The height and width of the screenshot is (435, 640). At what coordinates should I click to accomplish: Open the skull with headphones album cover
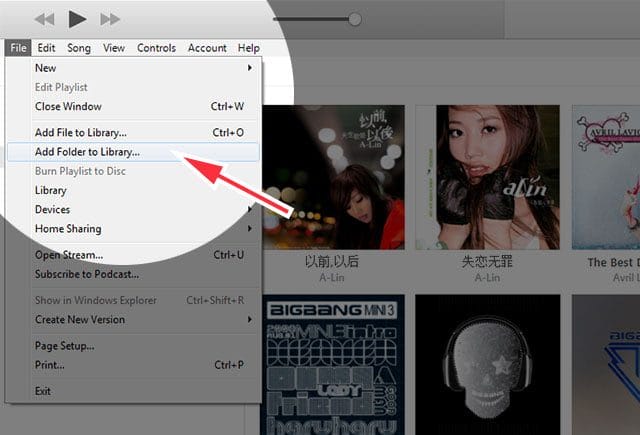[488, 365]
